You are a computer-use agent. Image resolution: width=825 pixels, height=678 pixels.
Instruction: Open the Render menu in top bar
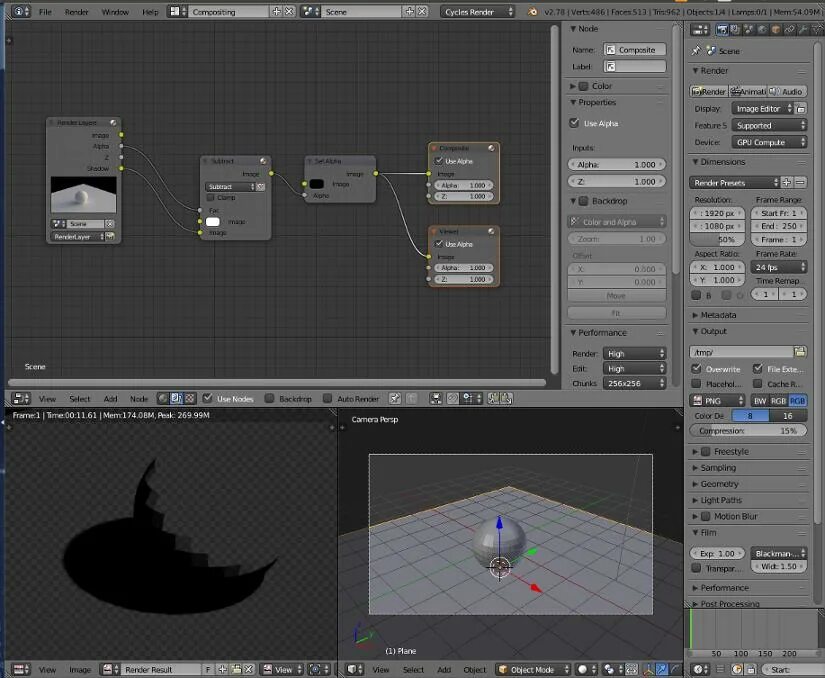point(76,12)
